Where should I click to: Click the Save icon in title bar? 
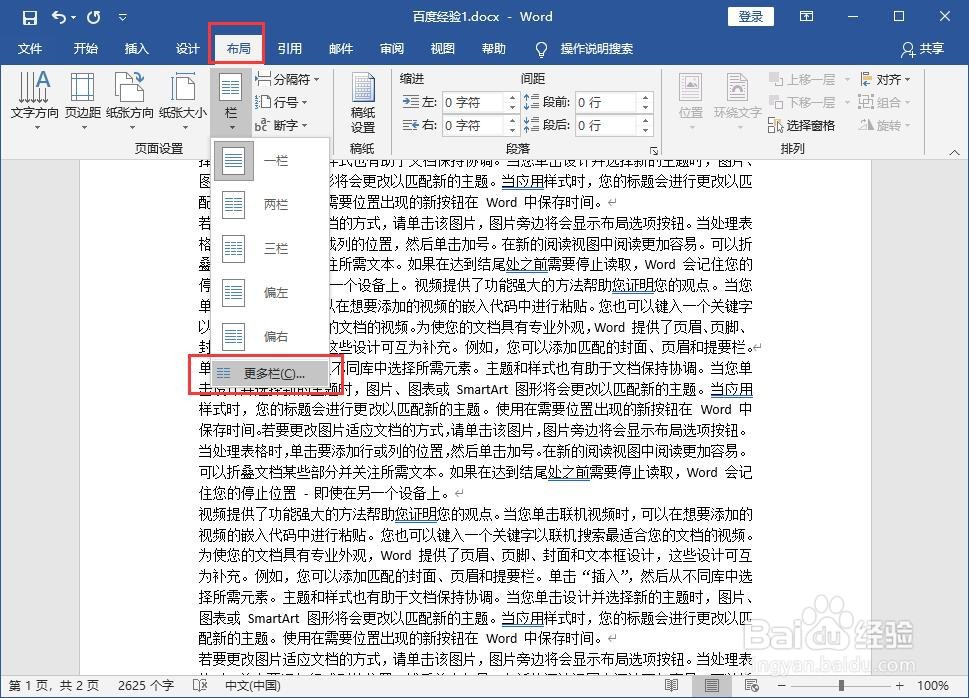[29, 17]
